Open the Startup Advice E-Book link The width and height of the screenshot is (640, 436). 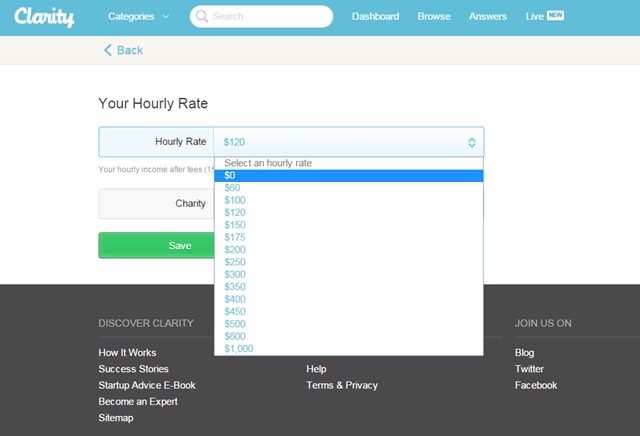(x=147, y=385)
